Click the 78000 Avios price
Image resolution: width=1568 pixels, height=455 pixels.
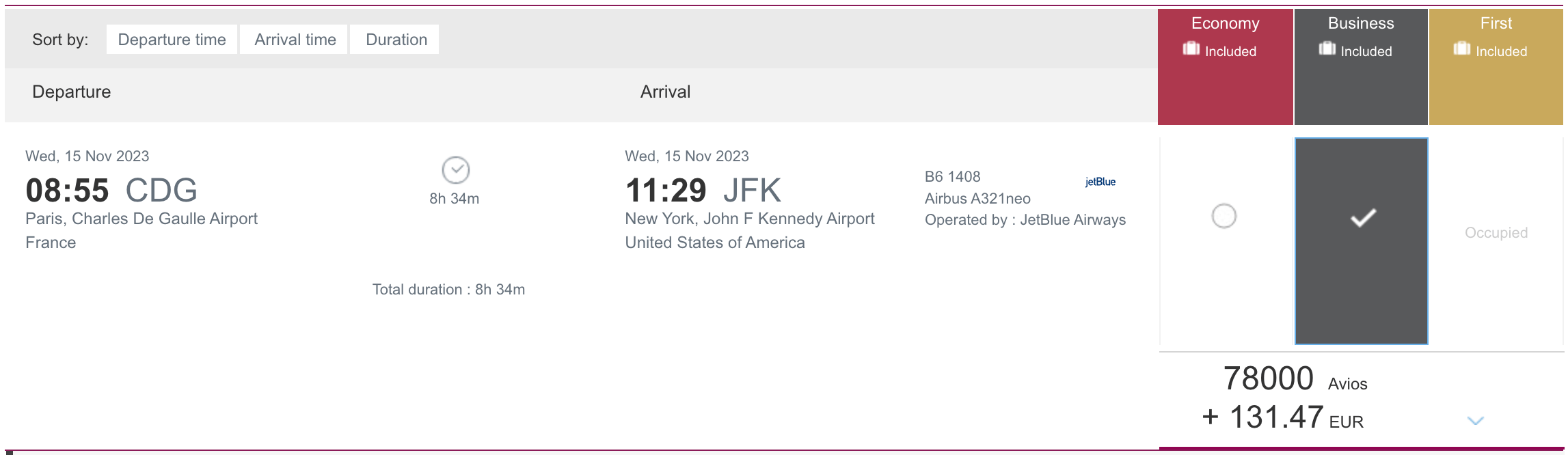1269,379
